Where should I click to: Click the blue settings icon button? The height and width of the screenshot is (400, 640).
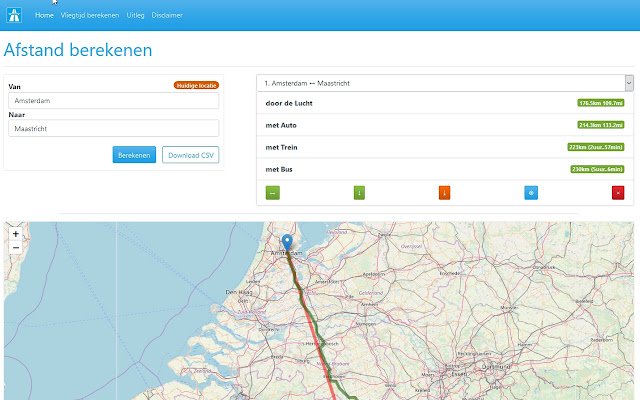531,193
